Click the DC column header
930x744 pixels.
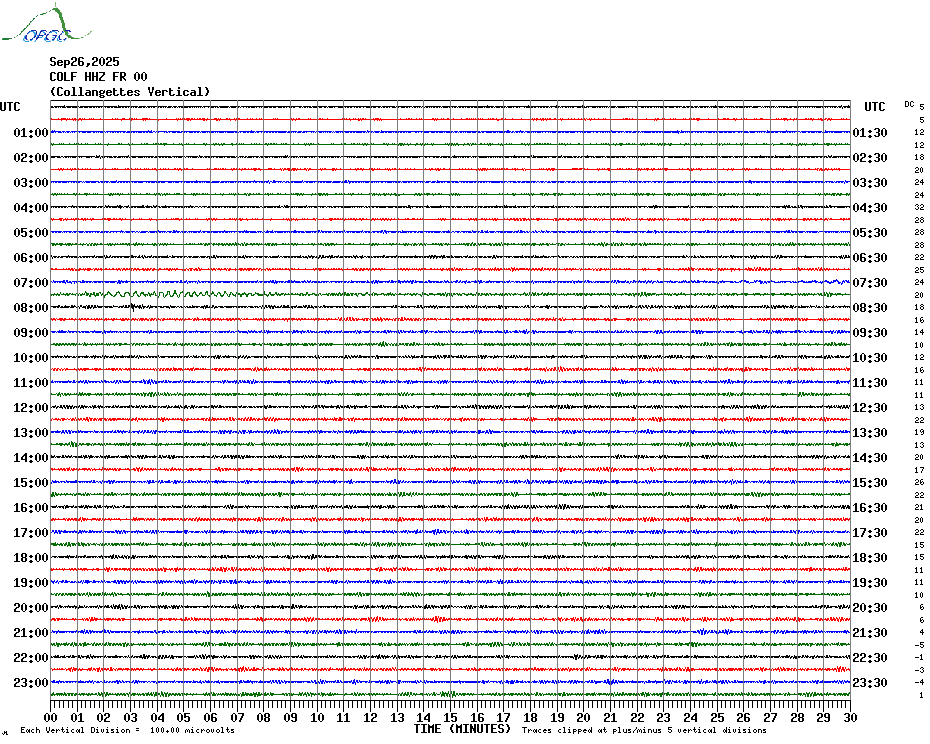click(x=909, y=104)
